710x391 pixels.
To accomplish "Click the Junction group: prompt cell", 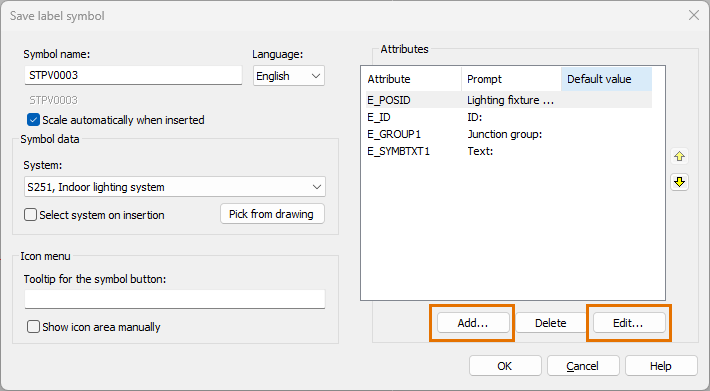I will [505, 134].
